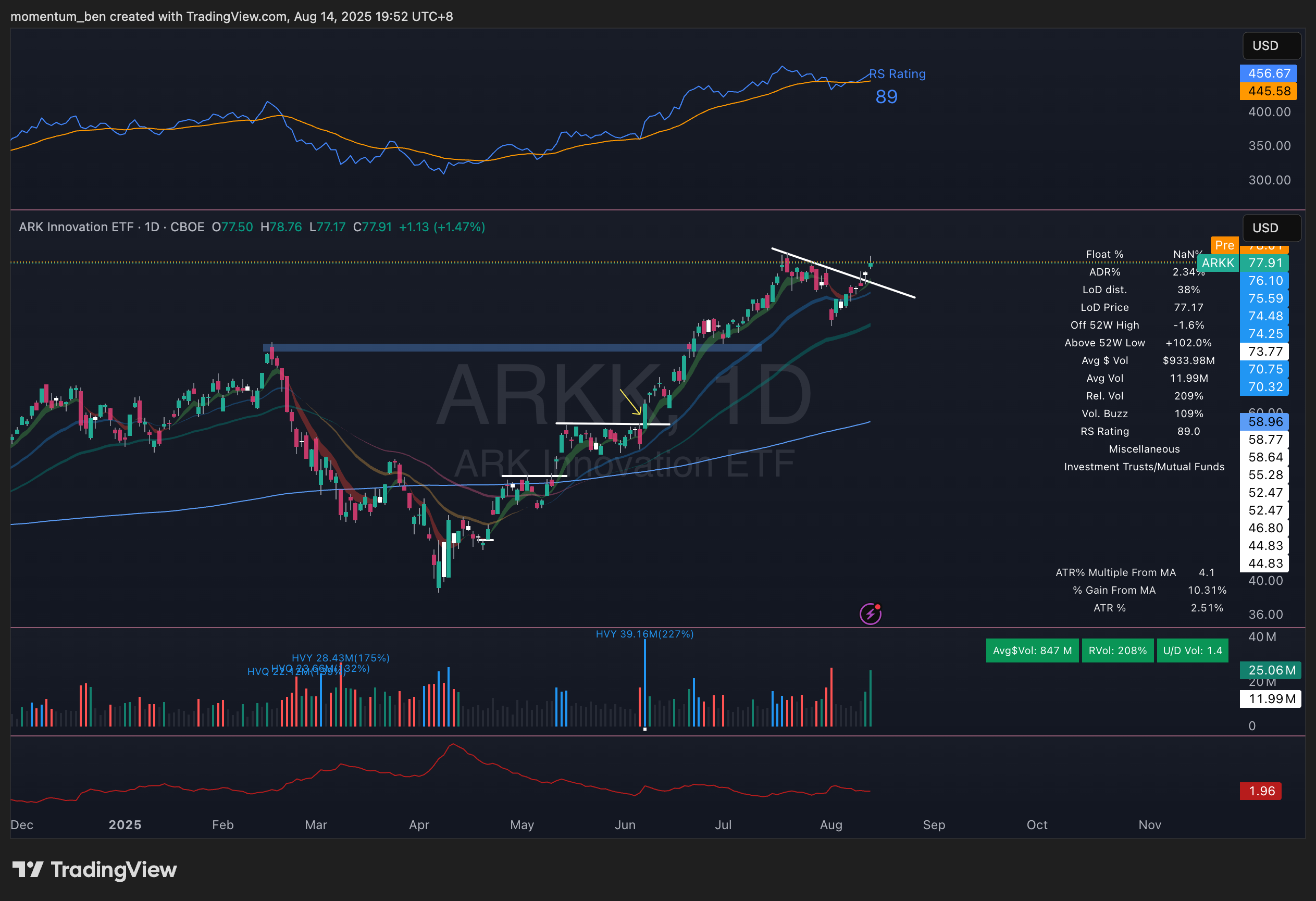Click the yellow arrow drawing on chart
1316x901 pixels.
[x=630, y=402]
